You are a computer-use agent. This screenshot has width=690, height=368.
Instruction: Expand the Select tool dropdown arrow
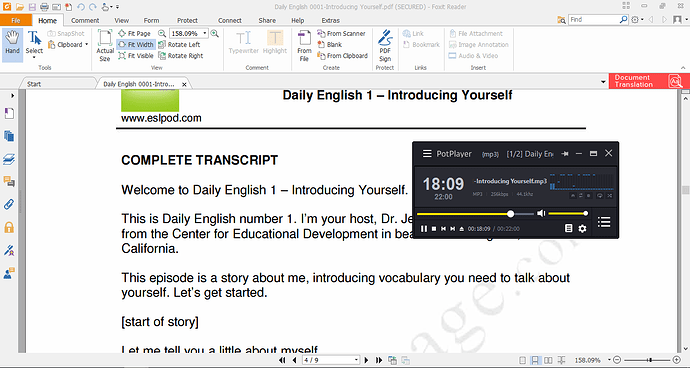click(x=34, y=58)
